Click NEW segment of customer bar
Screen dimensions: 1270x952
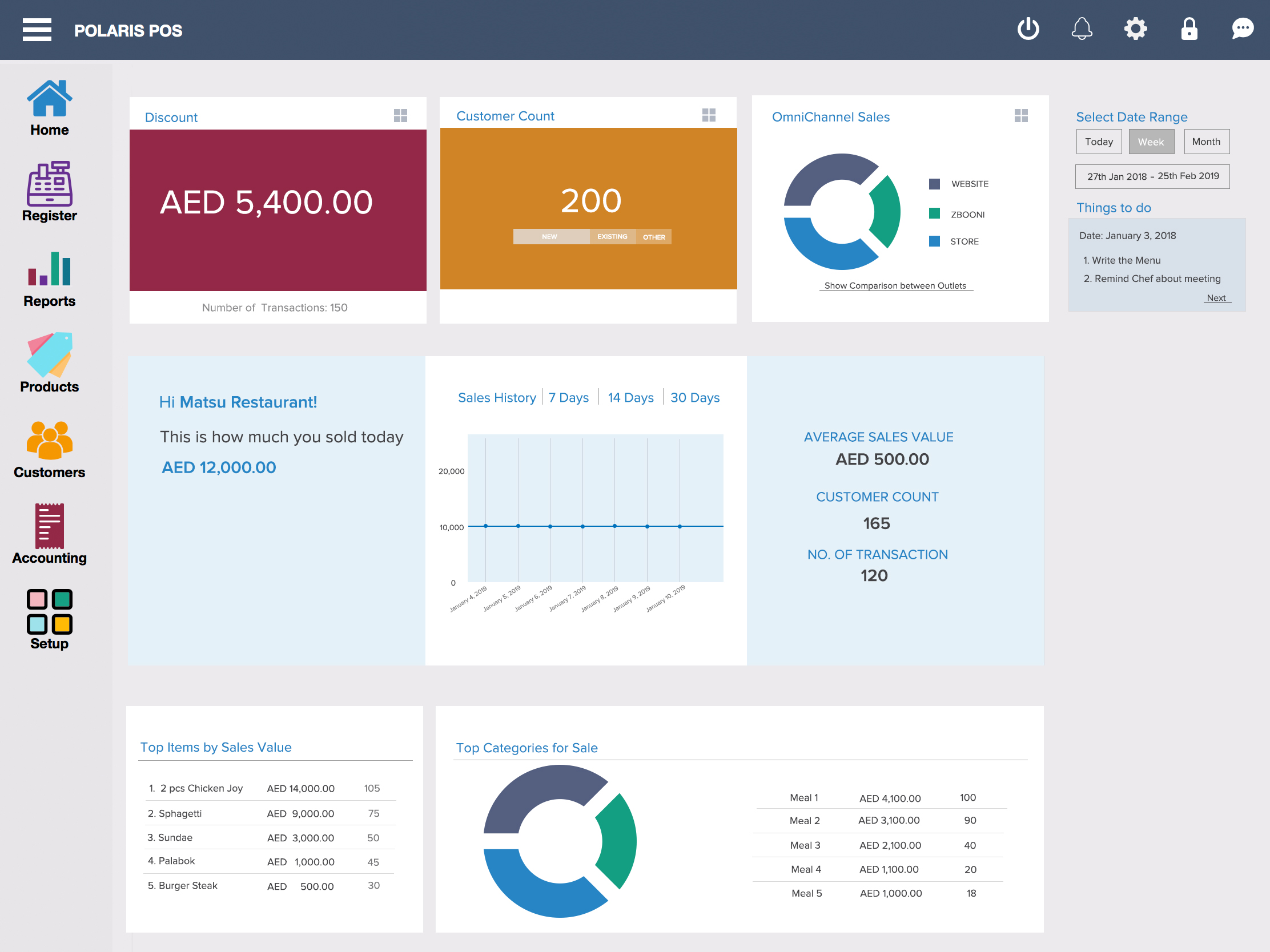tap(550, 236)
